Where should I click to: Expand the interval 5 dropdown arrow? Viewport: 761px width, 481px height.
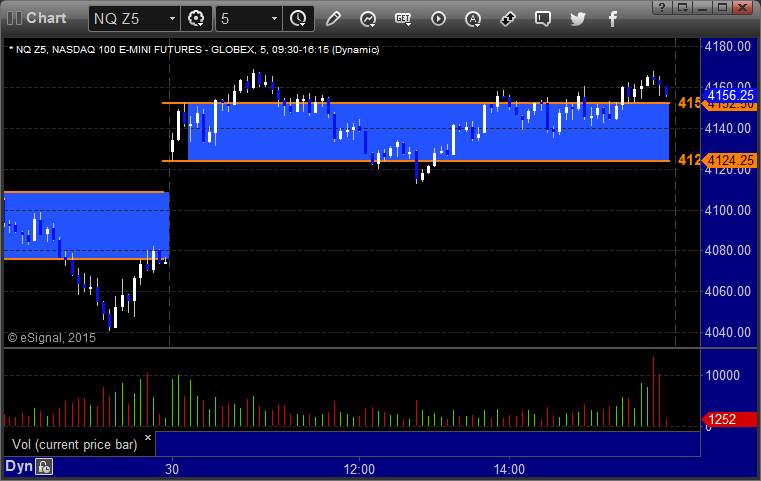274,19
